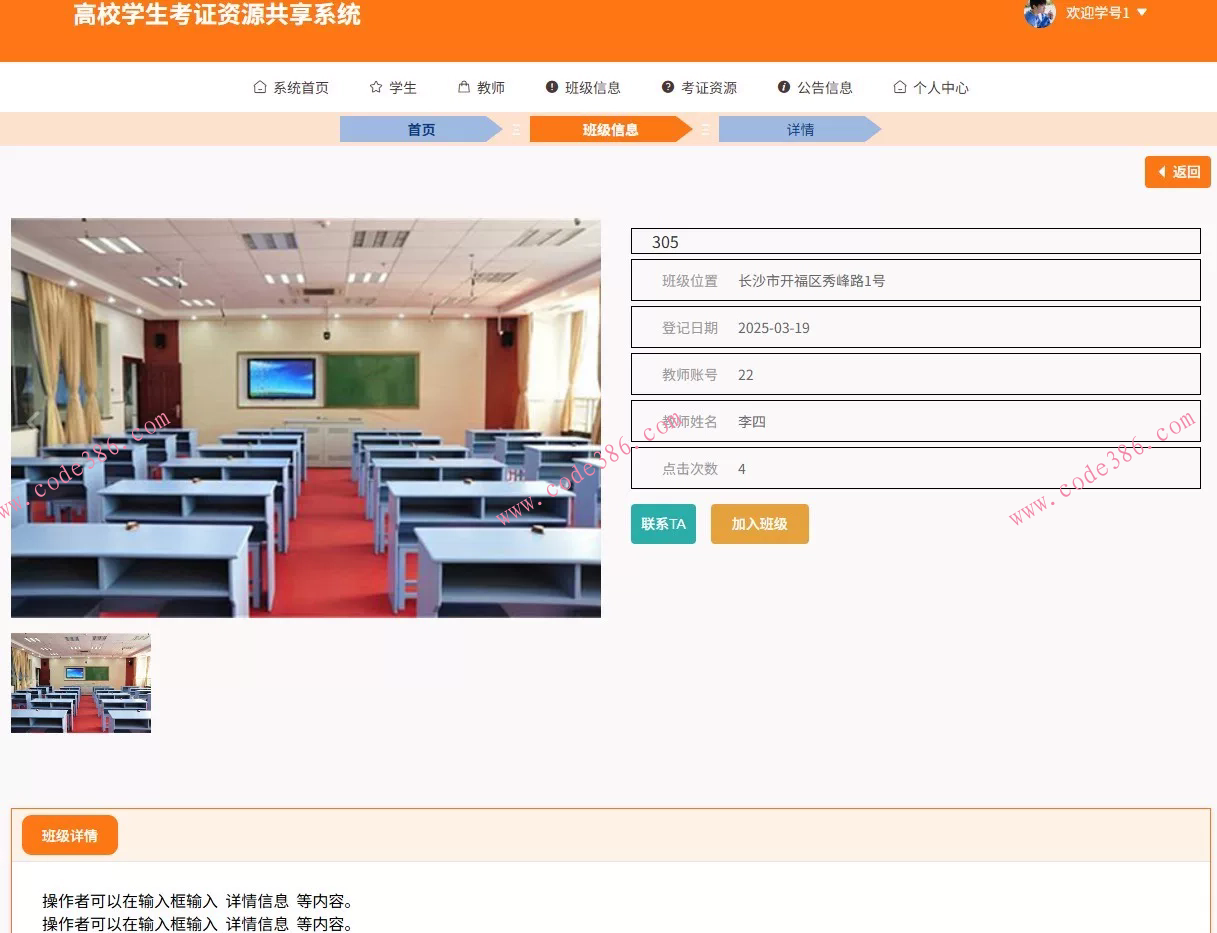Click the user avatar in the header
The width and height of the screenshot is (1217, 933).
click(1040, 14)
